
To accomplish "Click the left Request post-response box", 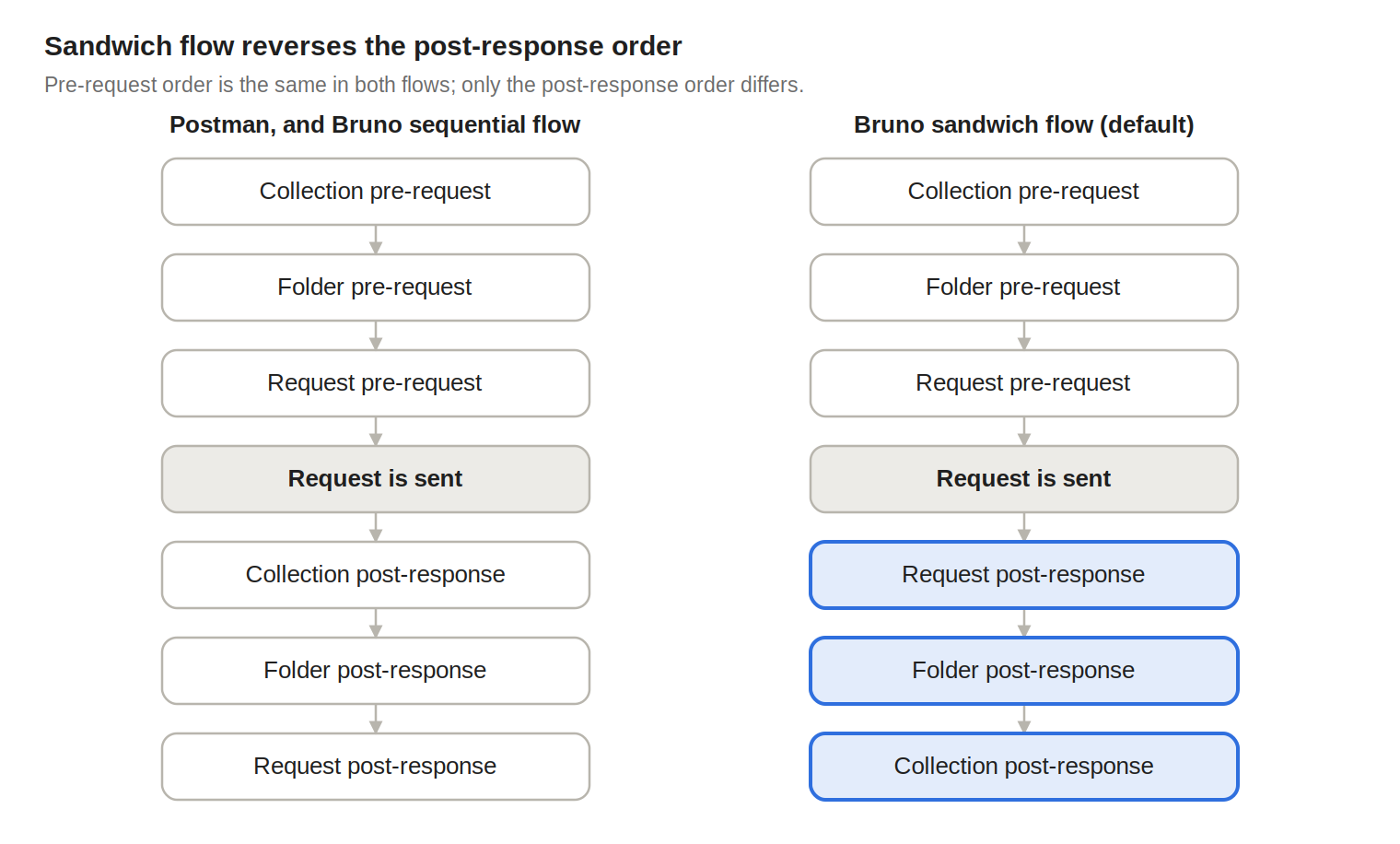I will point(376,767).
